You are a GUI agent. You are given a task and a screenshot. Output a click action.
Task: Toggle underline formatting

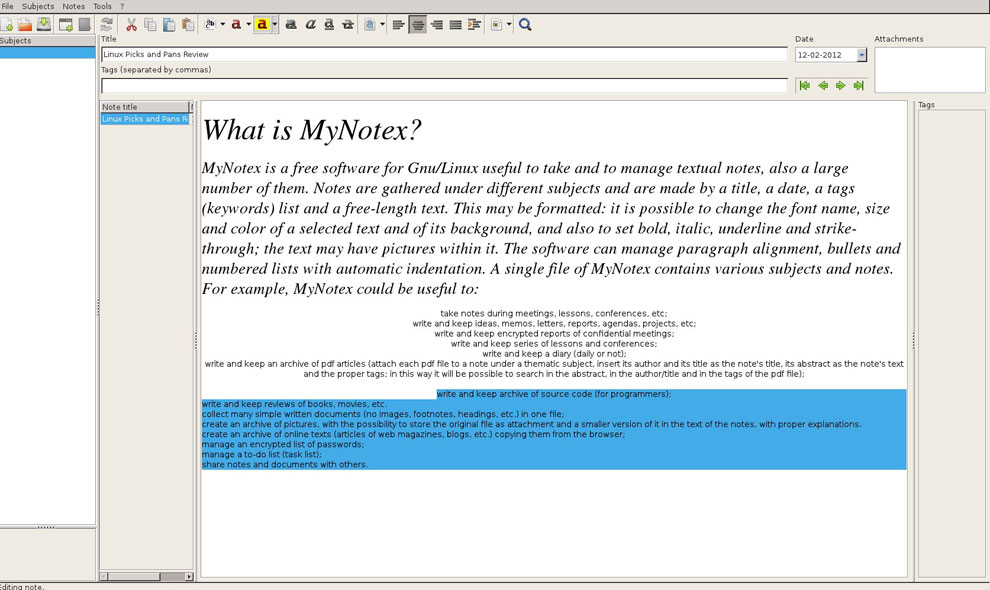pyautogui.click(x=329, y=25)
